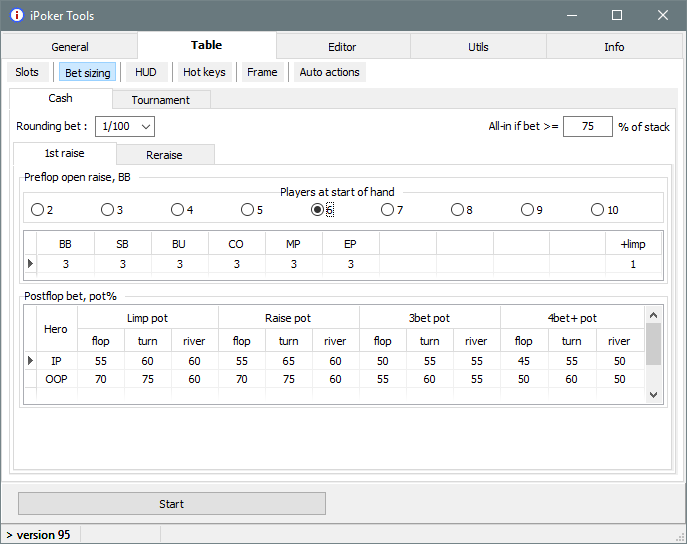Open the HUD section

pyautogui.click(x=146, y=72)
